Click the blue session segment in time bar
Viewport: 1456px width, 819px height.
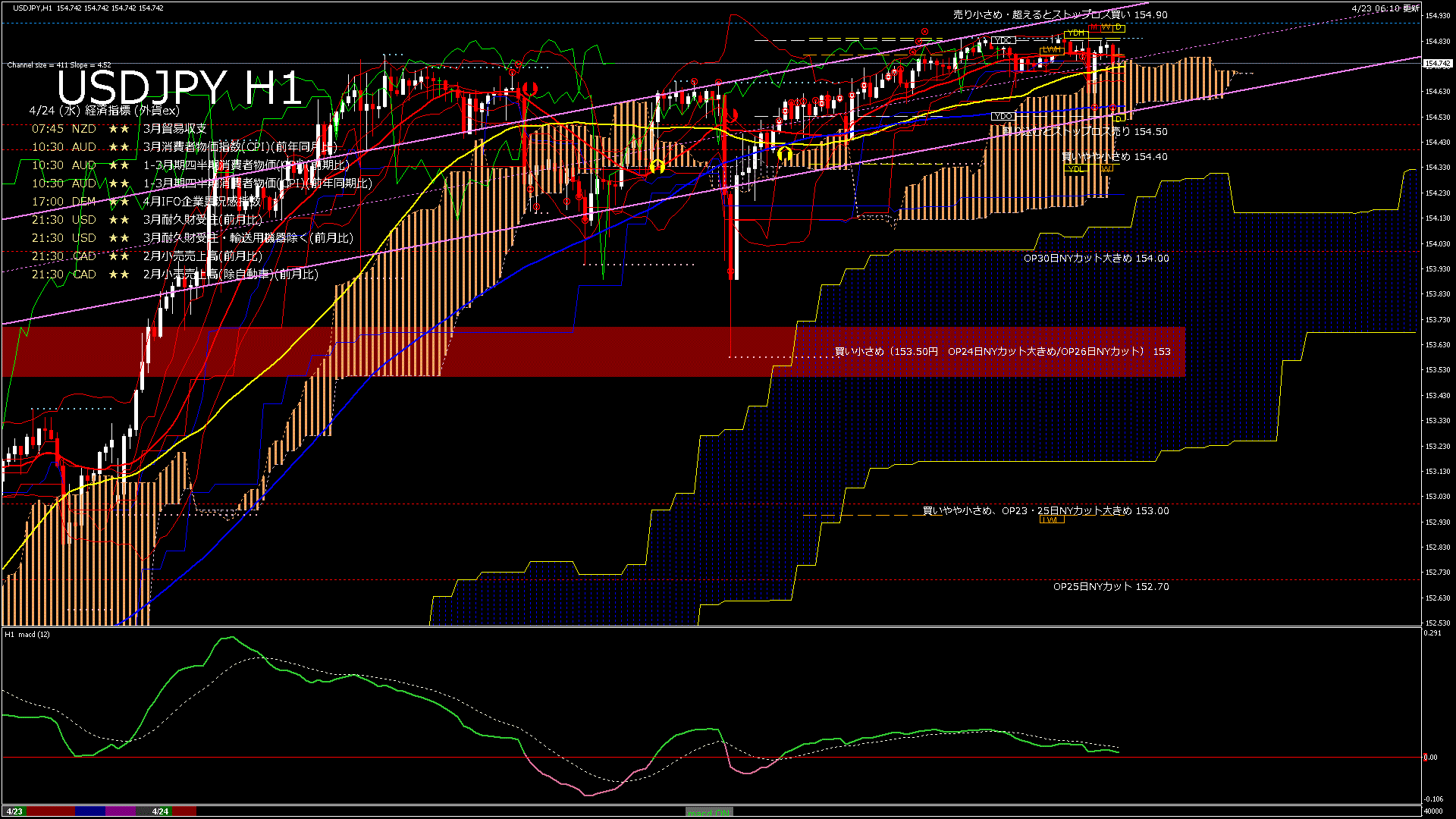point(90,811)
